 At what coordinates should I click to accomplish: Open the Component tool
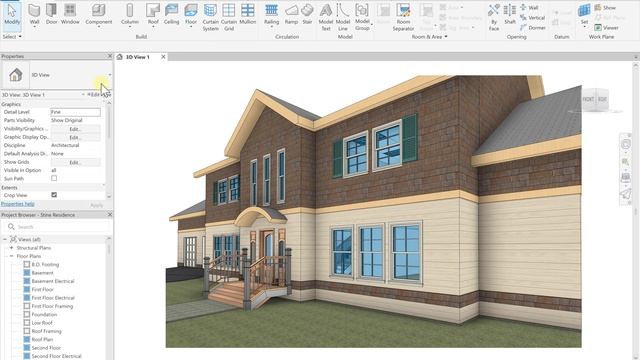99,15
